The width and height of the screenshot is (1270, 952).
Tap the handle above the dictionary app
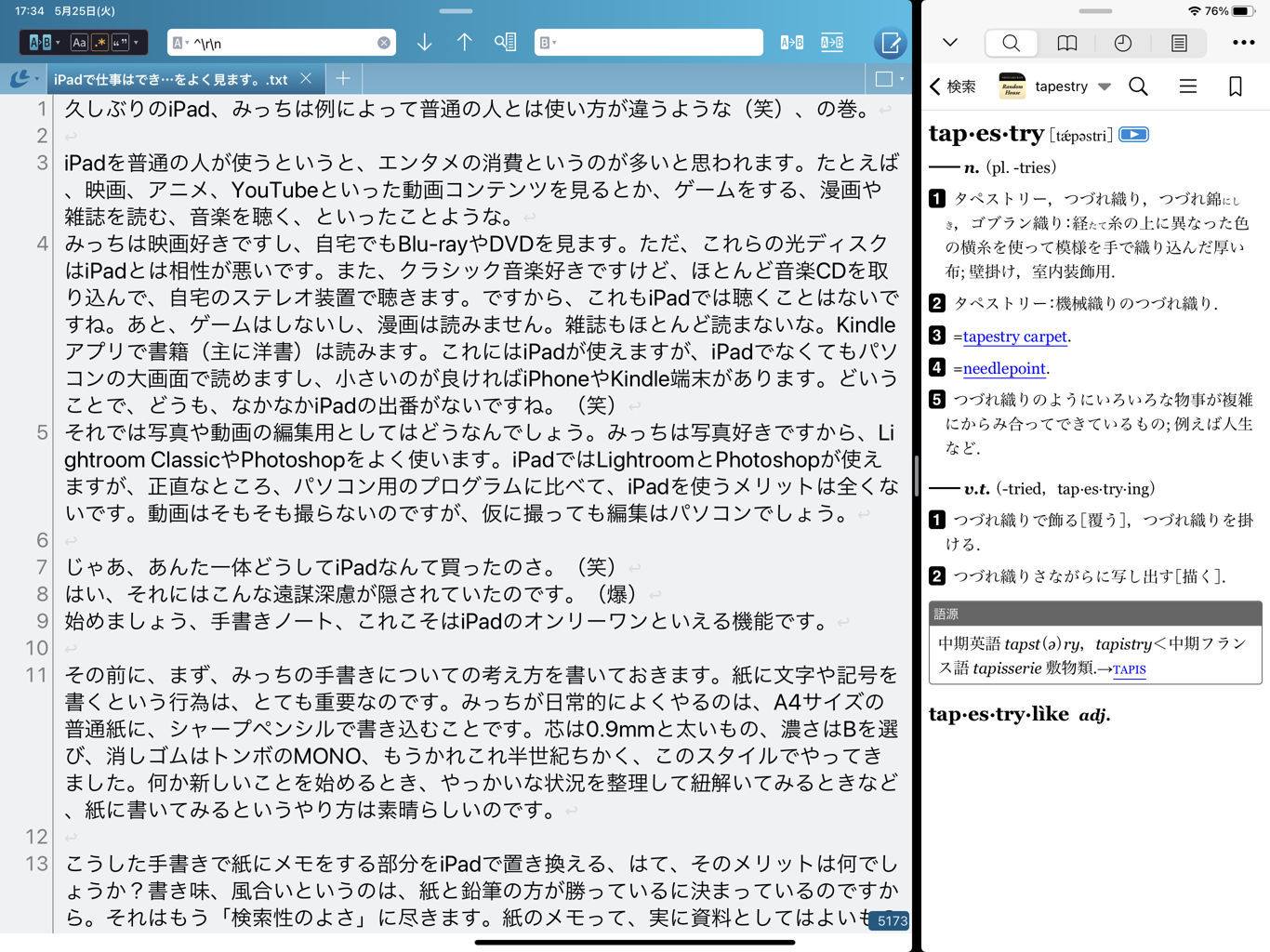click(x=1095, y=11)
